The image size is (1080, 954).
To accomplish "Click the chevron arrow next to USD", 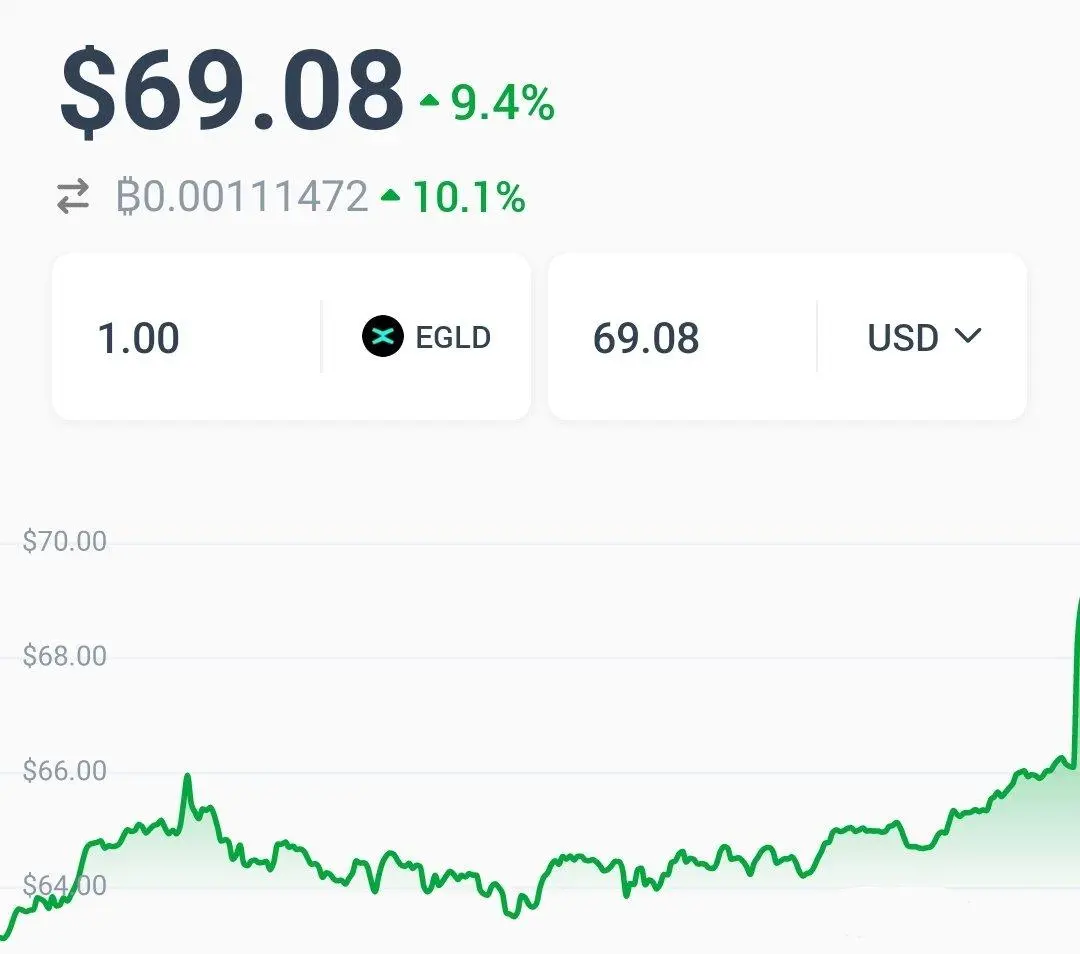I will point(968,335).
